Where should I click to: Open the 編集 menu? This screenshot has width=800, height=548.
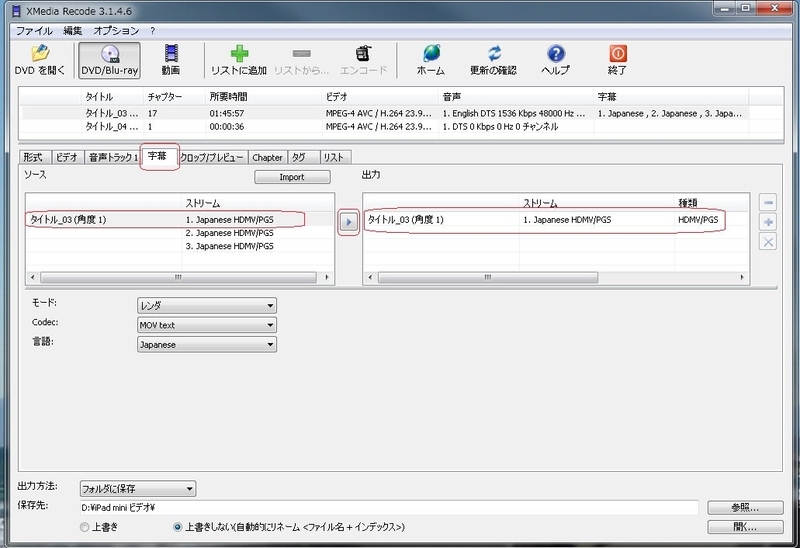click(72, 31)
